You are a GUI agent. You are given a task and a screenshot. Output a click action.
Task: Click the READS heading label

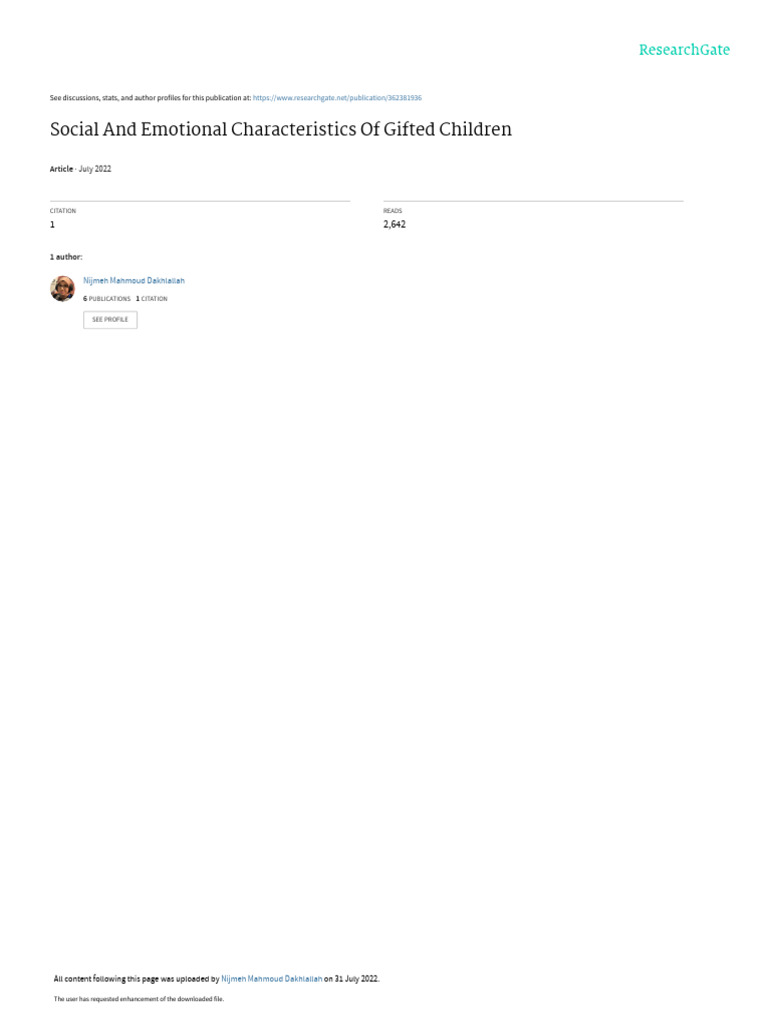[x=392, y=211]
